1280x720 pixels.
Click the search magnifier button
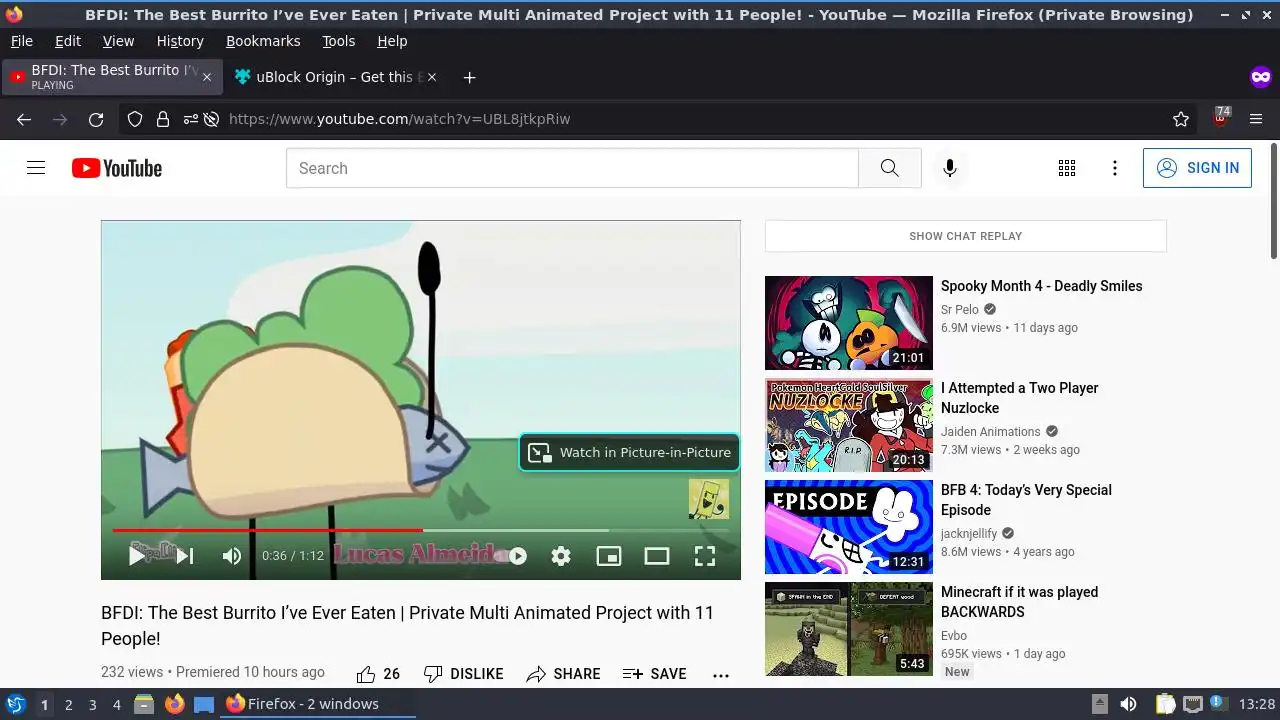click(x=889, y=168)
